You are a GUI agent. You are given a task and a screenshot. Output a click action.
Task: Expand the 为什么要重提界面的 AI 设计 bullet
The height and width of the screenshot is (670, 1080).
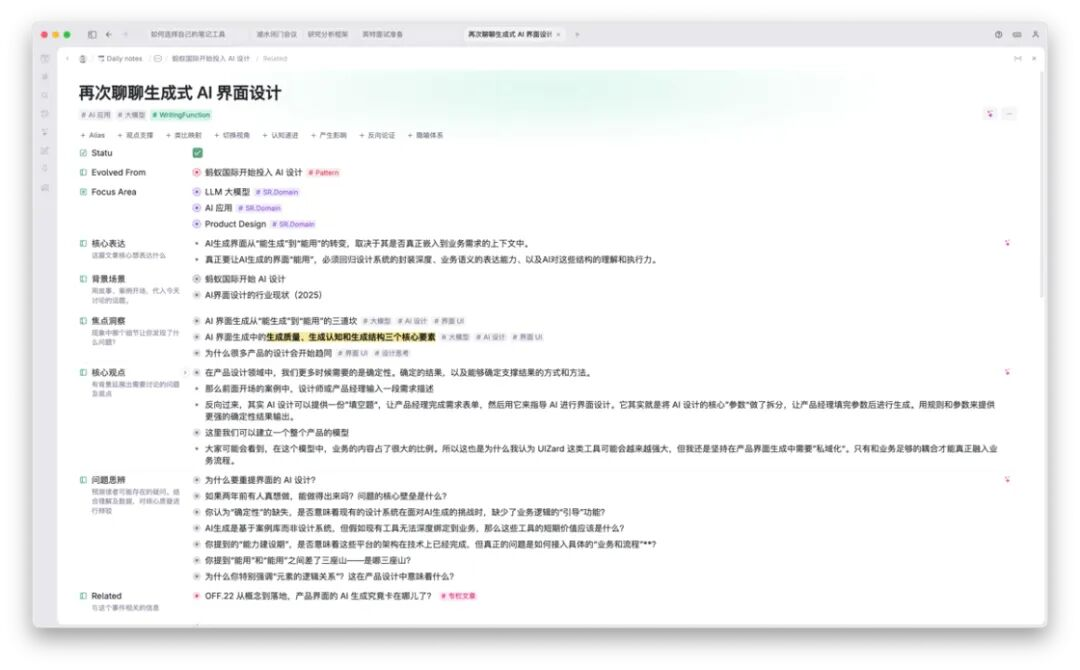[x=196, y=480]
